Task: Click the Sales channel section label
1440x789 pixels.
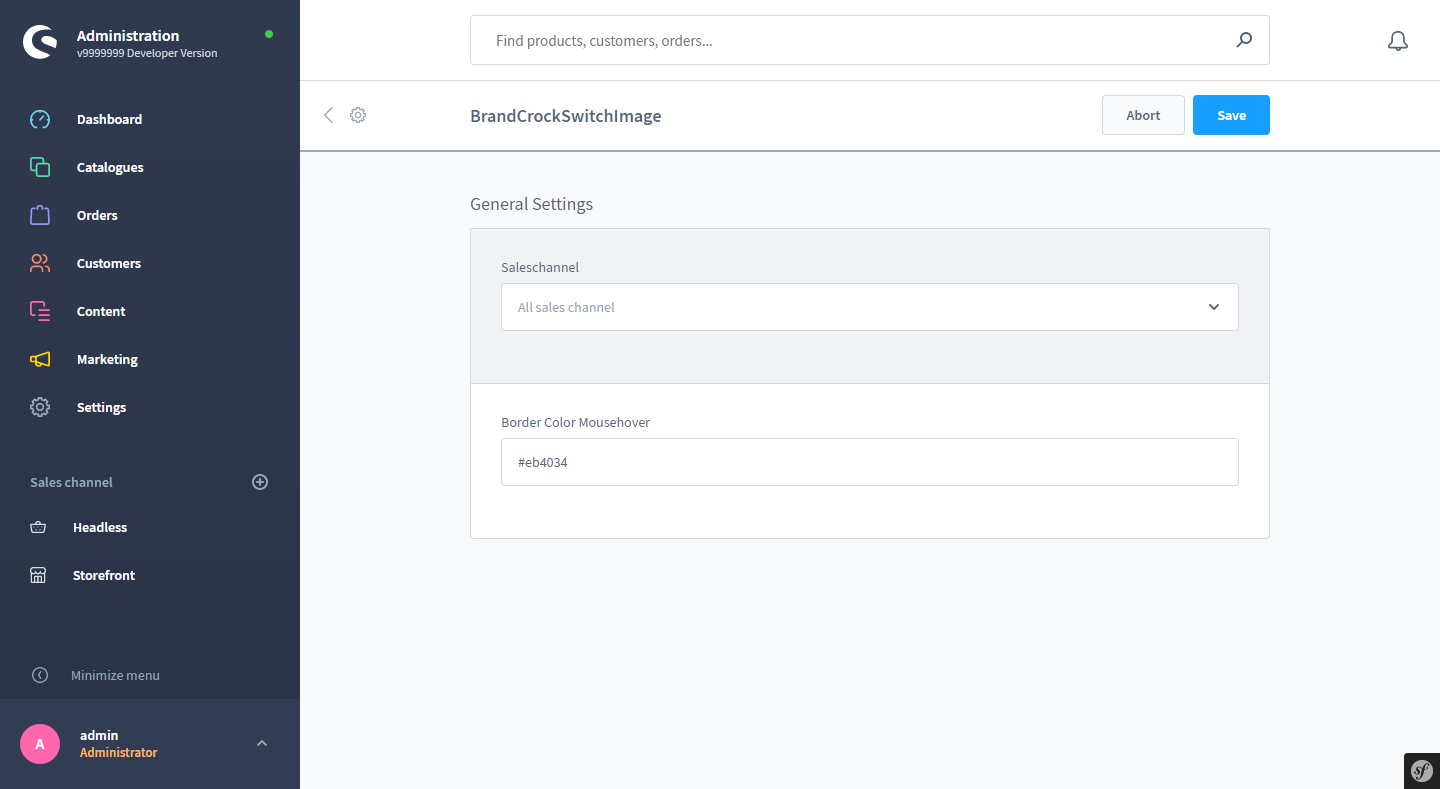Action: pos(71,482)
